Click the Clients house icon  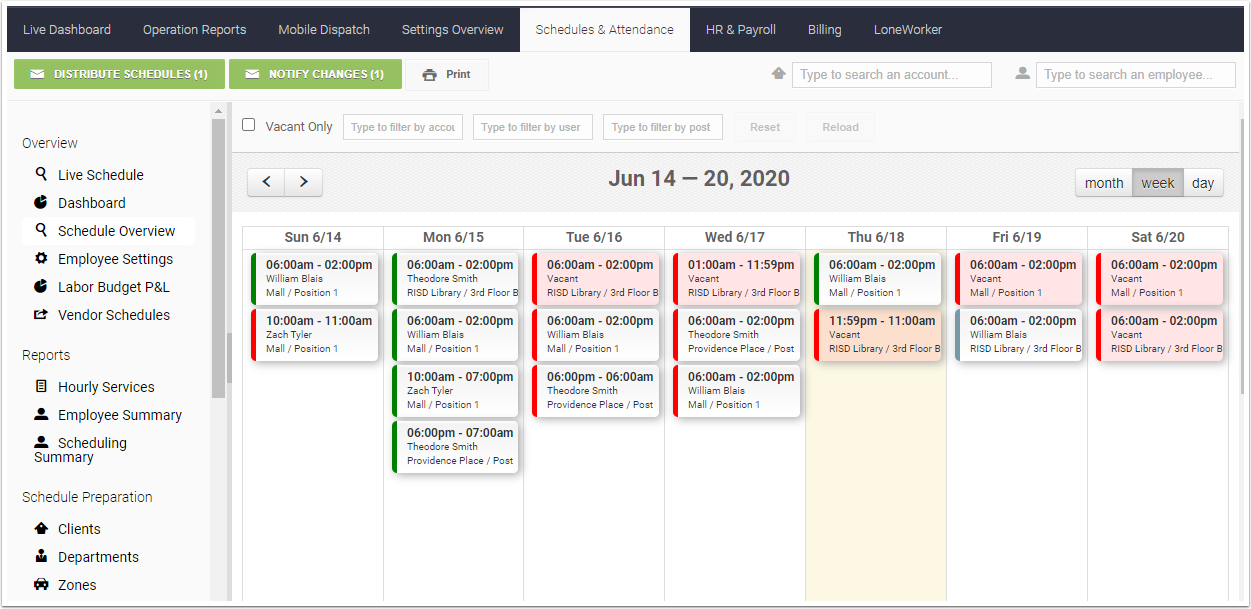point(41,528)
